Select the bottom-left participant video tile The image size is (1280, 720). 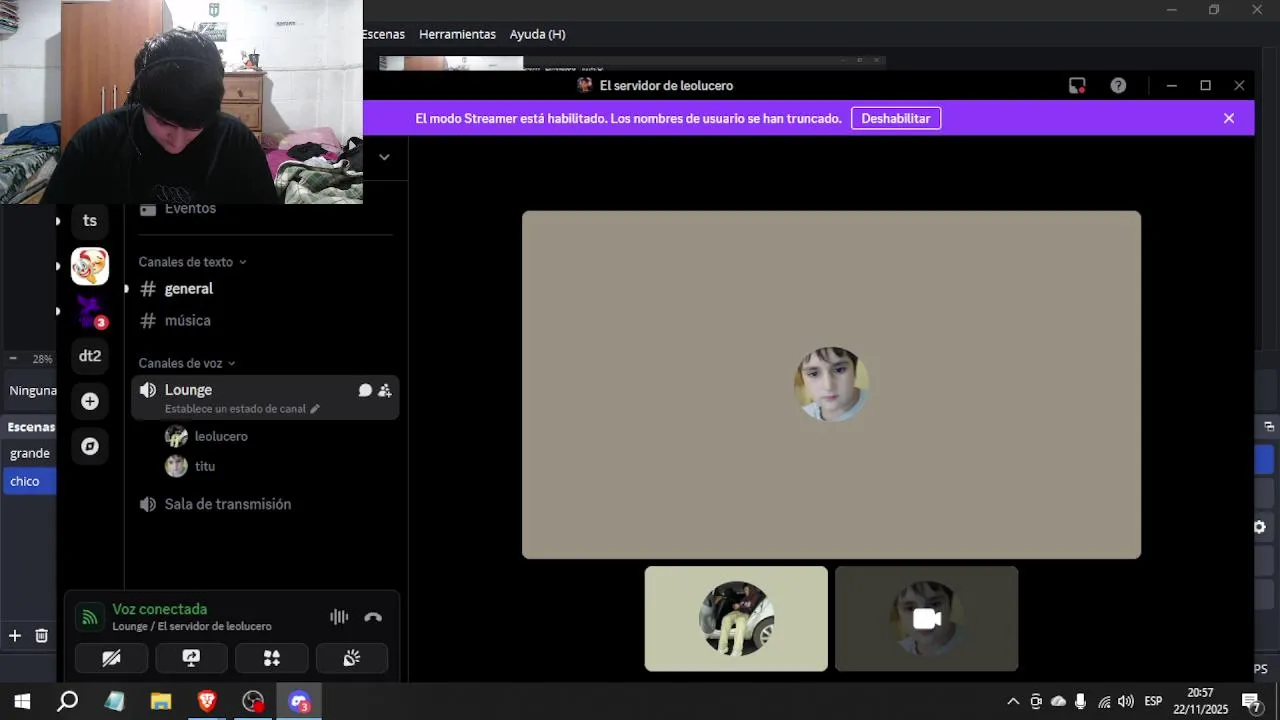pos(736,619)
